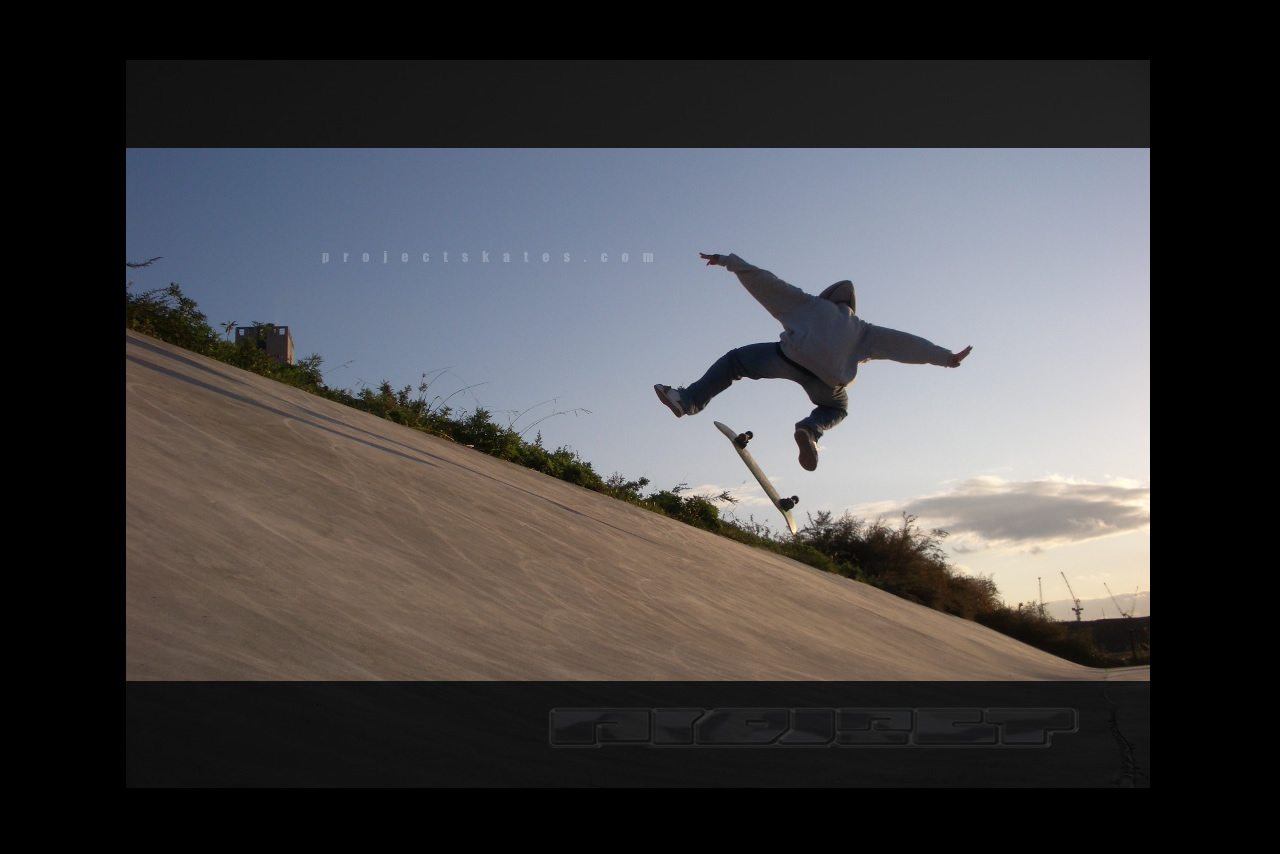Click the skateboard's lower truck wheels
Image resolution: width=1280 pixels, height=854 pixels.
coord(789,503)
